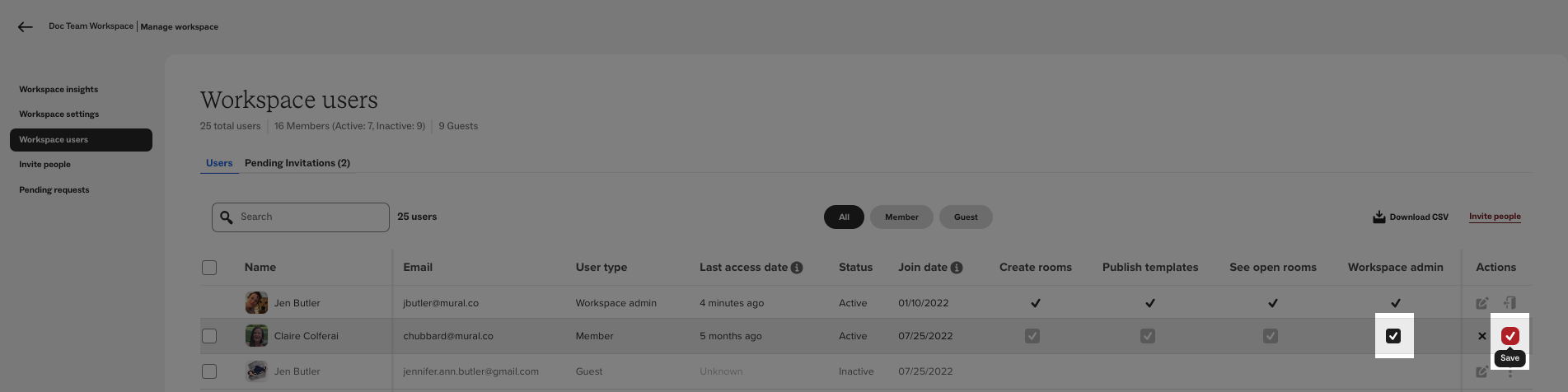Viewport: 1568px width, 392px height.
Task: Open Pending requests in the sidebar
Action: pyautogui.click(x=54, y=190)
